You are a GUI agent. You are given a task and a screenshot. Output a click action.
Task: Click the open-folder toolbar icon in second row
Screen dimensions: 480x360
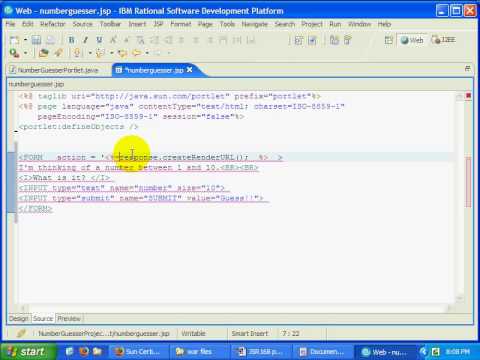43,53
